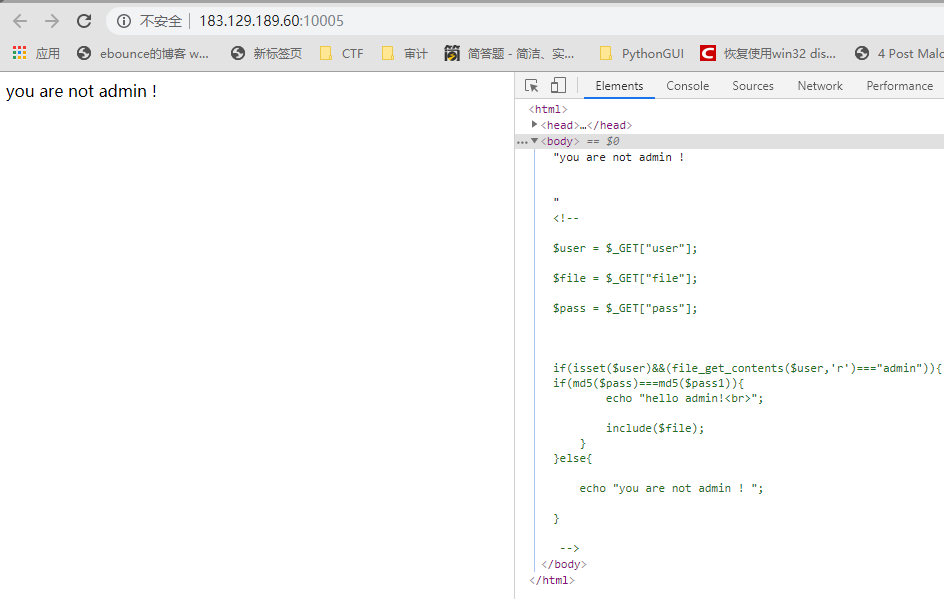Click the browser back arrow
944x599 pixels.
click(20, 21)
